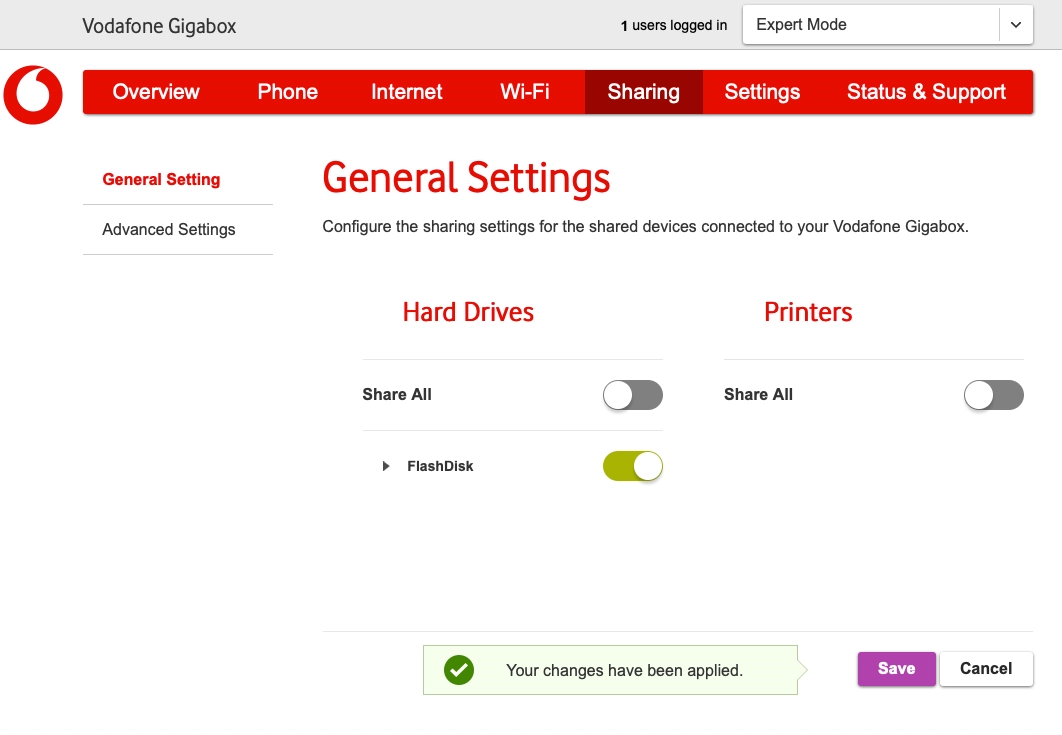Screen dimensions: 1062x735
Task: Select Advanced Settings in the sidebar
Action: [168, 229]
